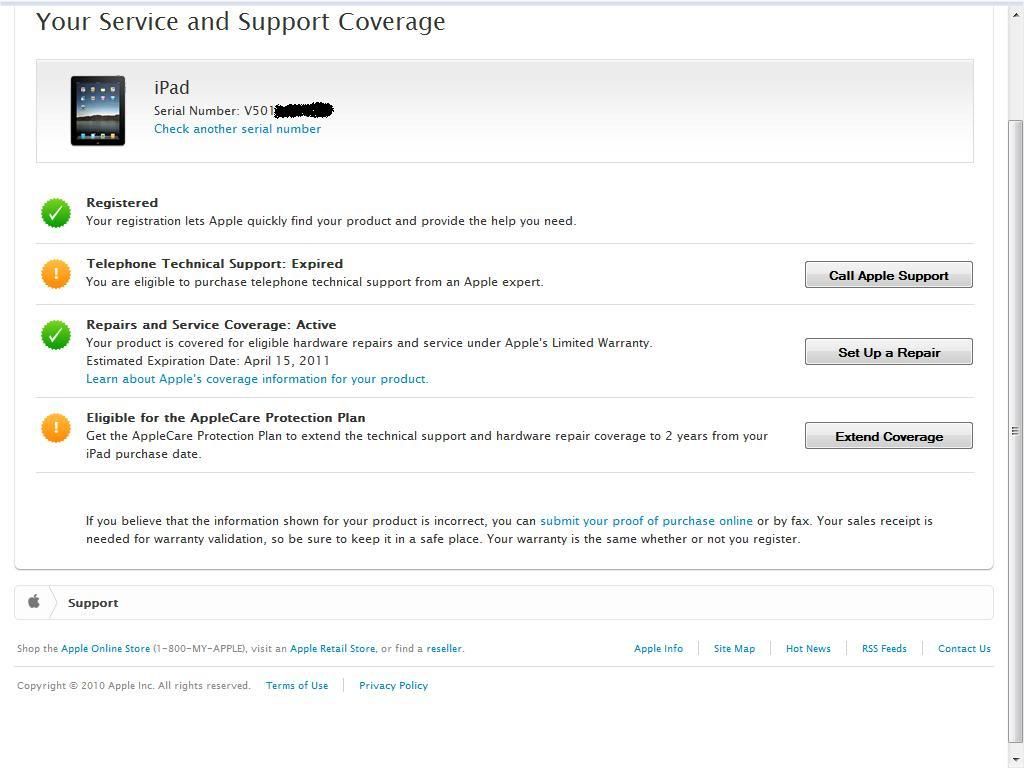Viewport: 1024px width, 768px height.
Task: Click the Eligible for the AppleCare Protection Plan heading
Action: [x=225, y=417]
